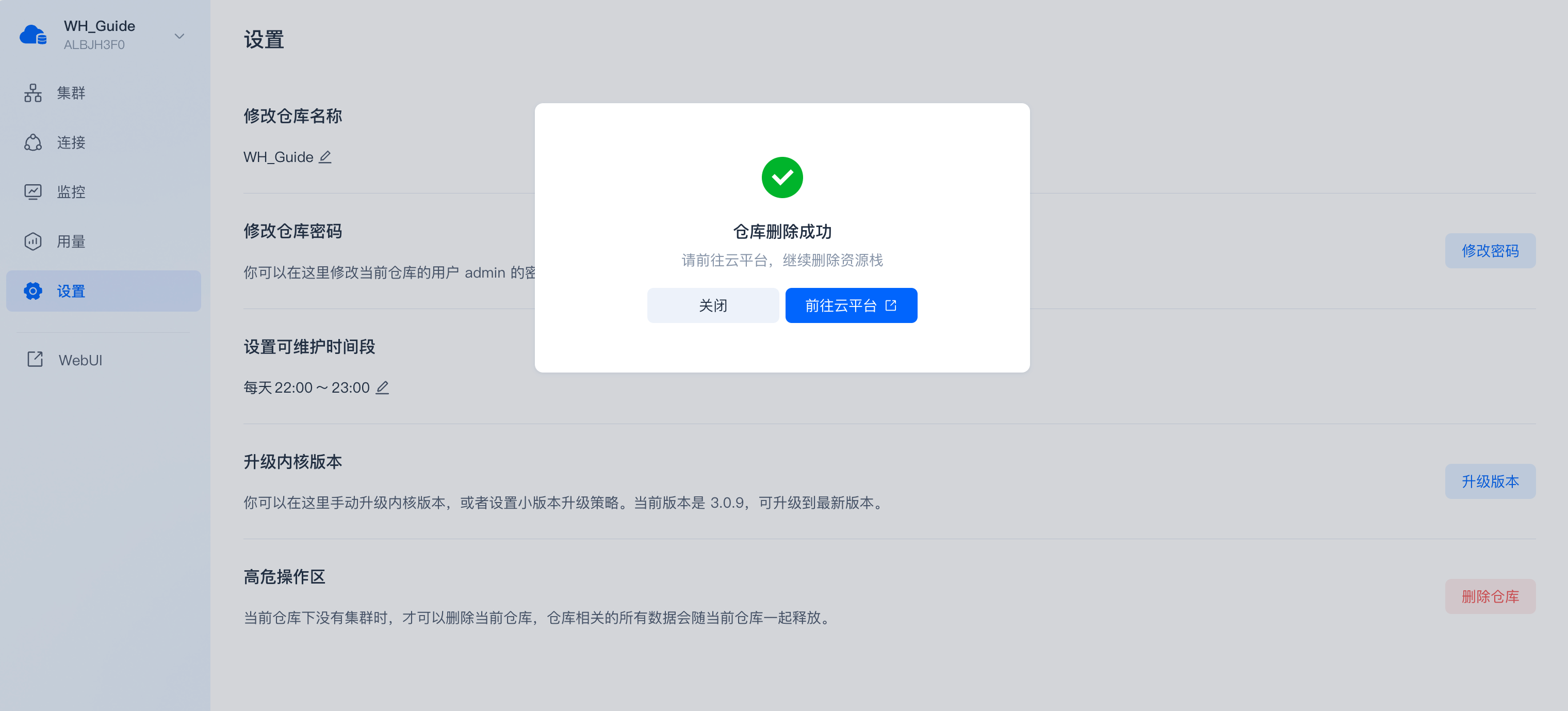Click external-link icon on 前往云平台 button
Image resolution: width=1568 pixels, height=711 pixels.
click(x=891, y=305)
